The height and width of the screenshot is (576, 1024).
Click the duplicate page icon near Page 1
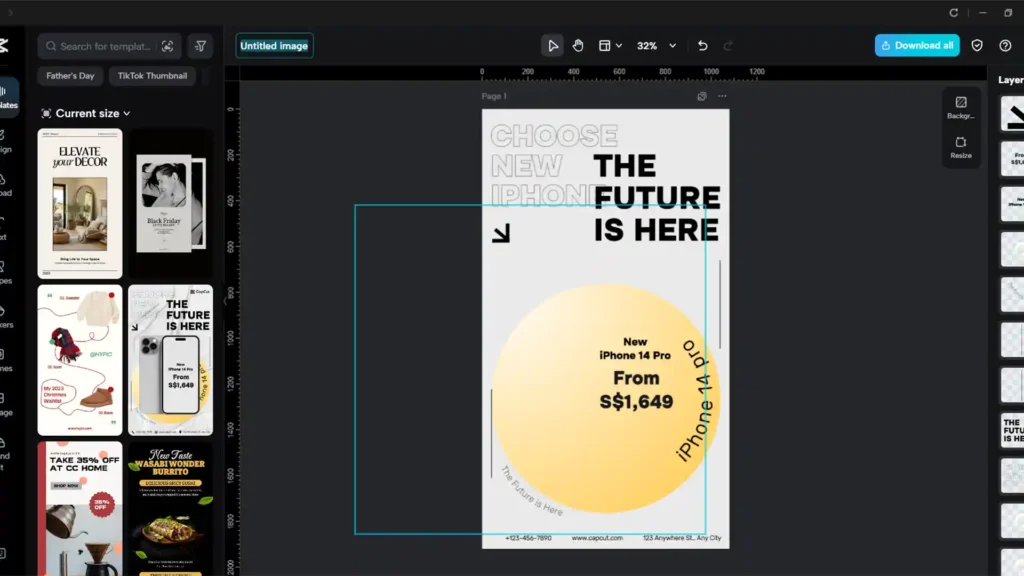pyautogui.click(x=702, y=96)
